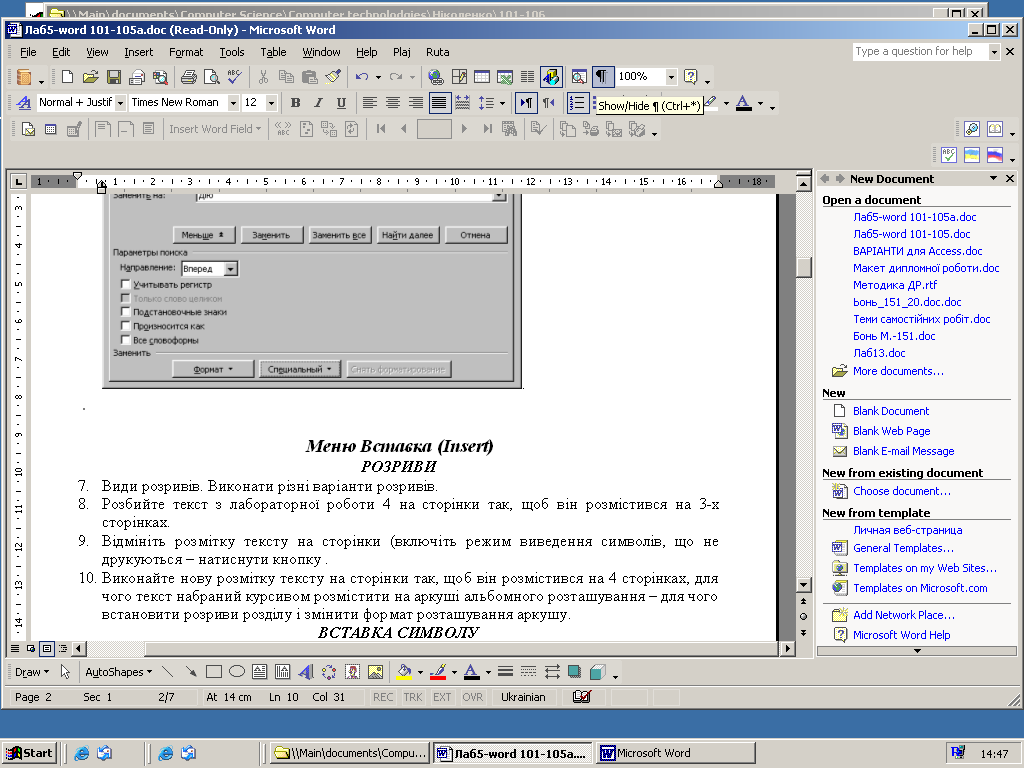Apply red Line Color in Drawing toolbar

pyautogui.click(x=438, y=671)
